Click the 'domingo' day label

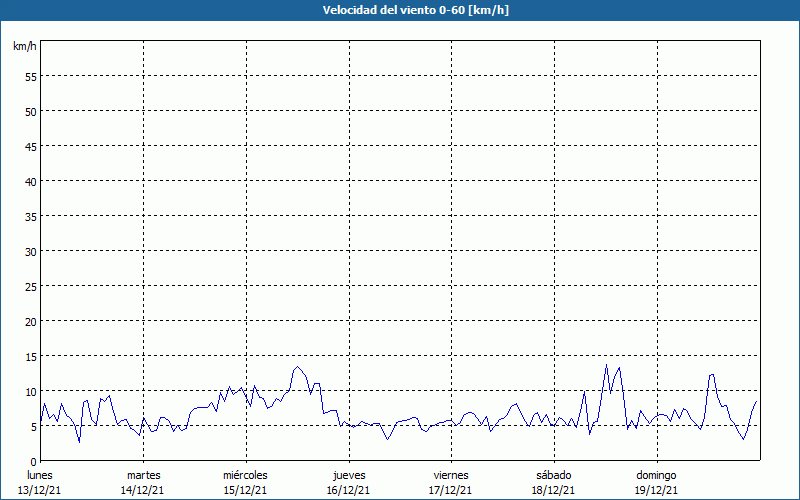[656, 475]
